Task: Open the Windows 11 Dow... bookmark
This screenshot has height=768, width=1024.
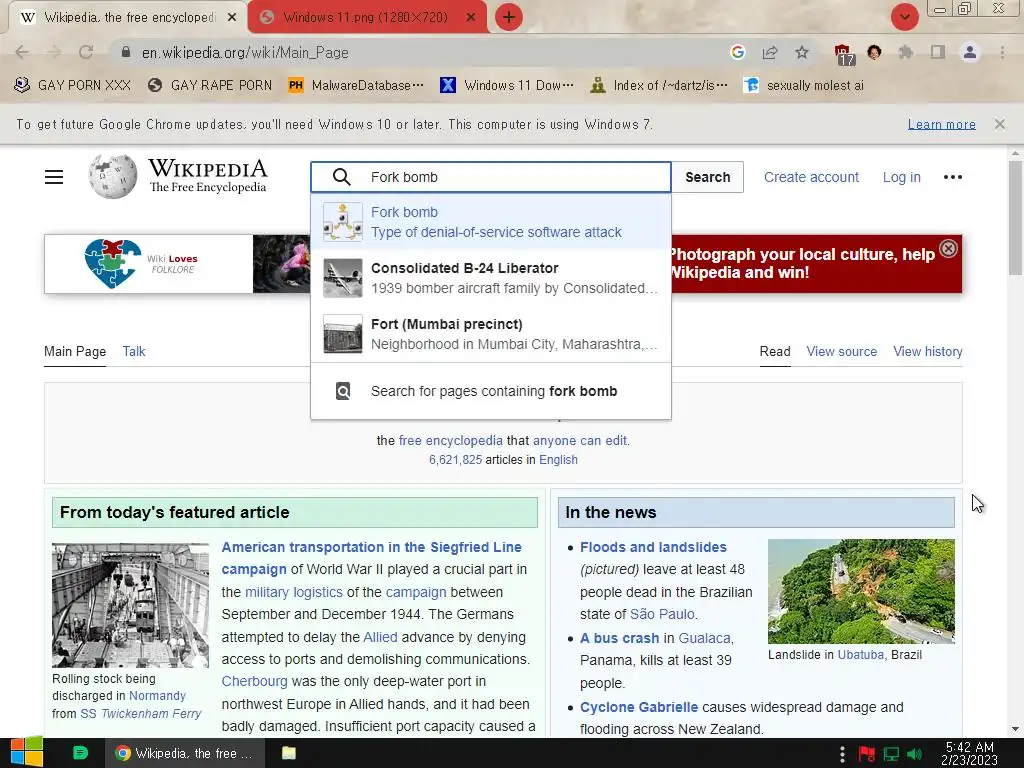Action: (507, 85)
